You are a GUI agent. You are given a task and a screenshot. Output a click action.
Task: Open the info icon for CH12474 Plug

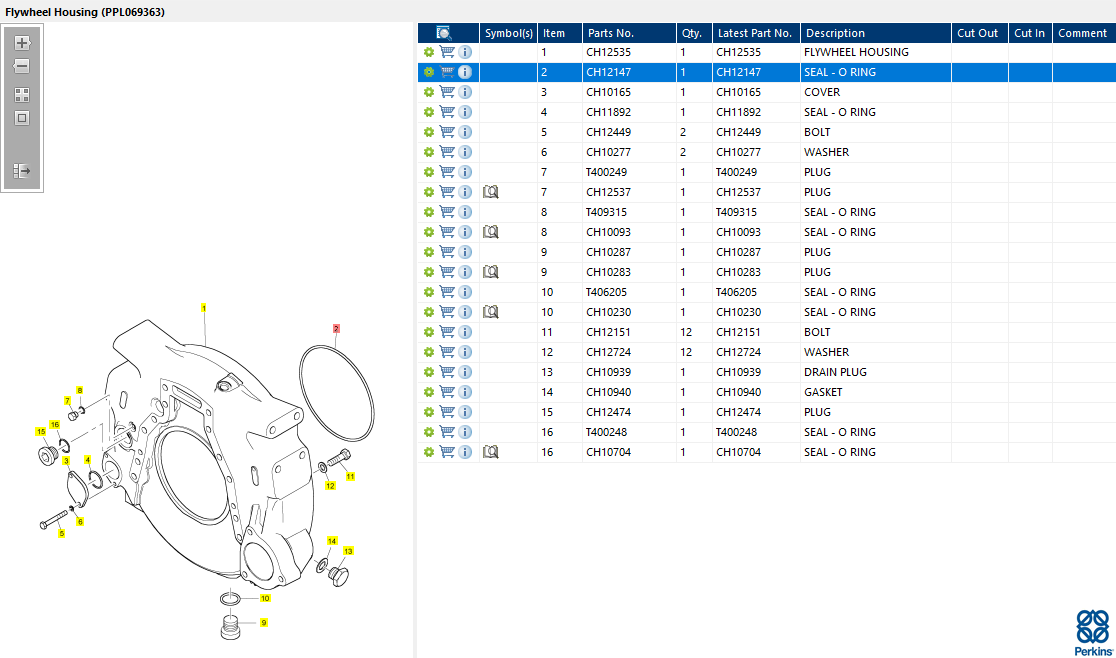coord(465,412)
